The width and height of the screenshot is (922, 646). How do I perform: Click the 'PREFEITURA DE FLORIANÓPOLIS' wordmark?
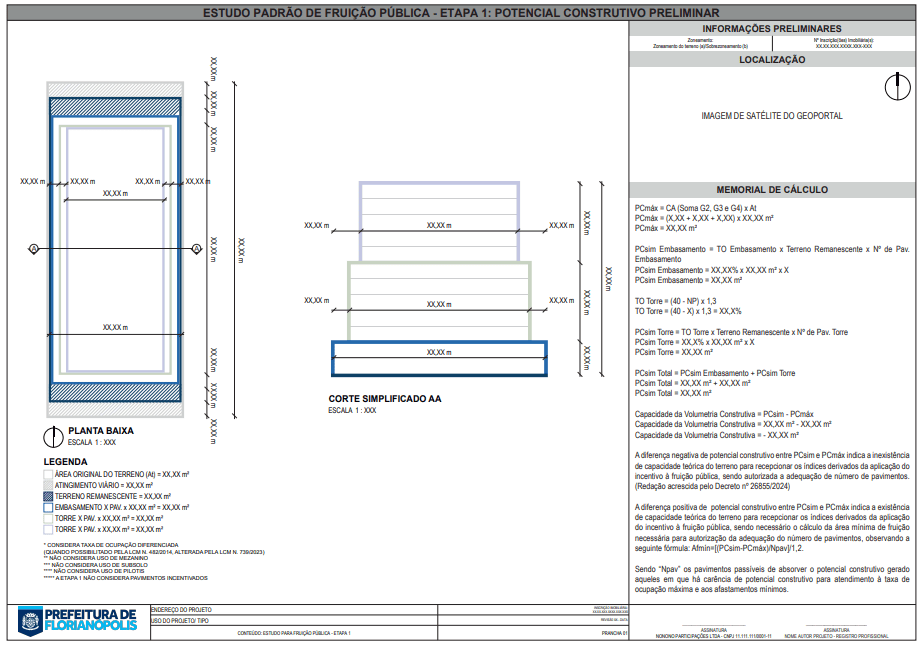[91, 620]
